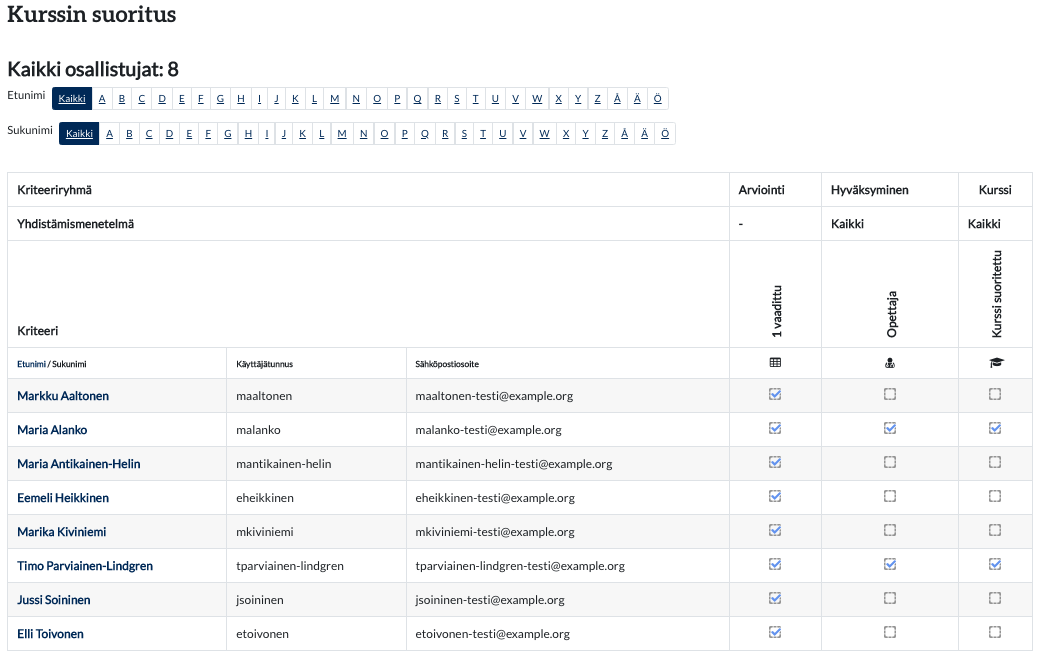The height and width of the screenshot is (660, 1040).
Task: Click the rotated 1 vaadittu criterion label
Action: [777, 311]
